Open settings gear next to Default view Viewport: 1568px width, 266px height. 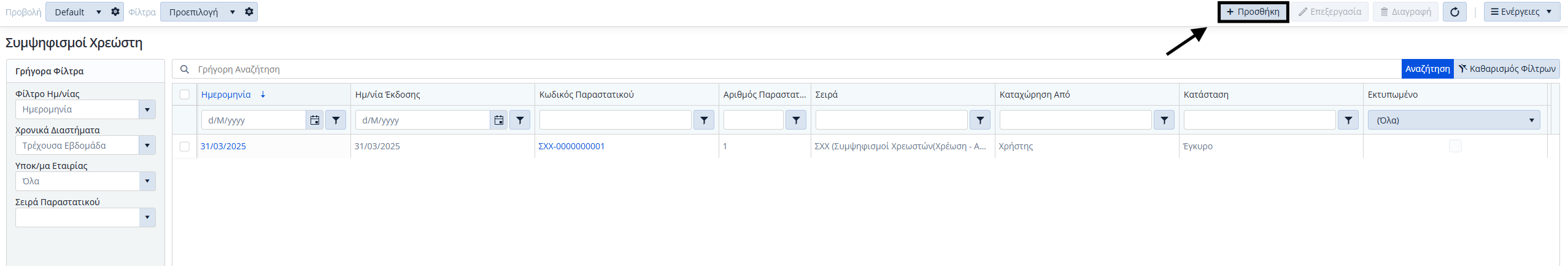click(x=115, y=12)
